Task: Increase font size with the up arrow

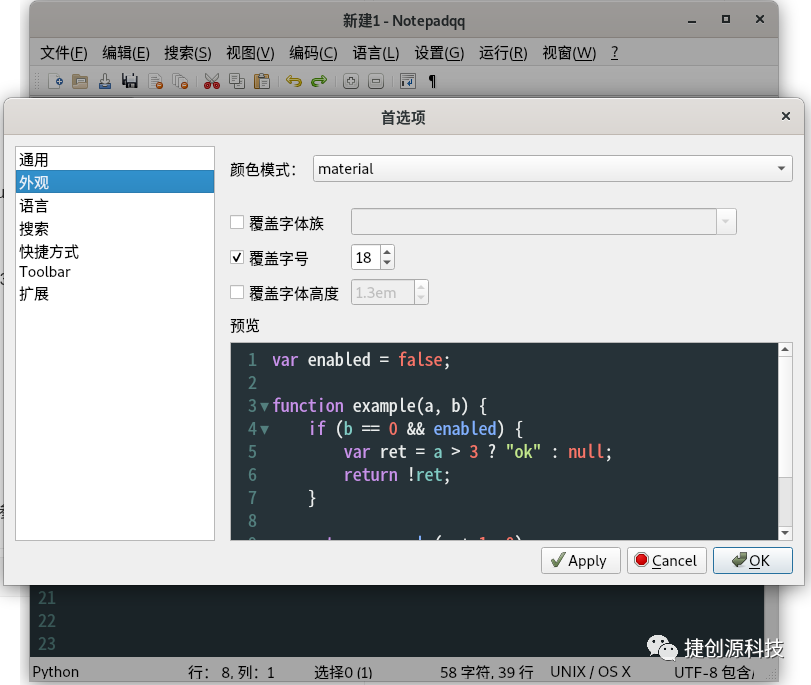Action: 387,251
